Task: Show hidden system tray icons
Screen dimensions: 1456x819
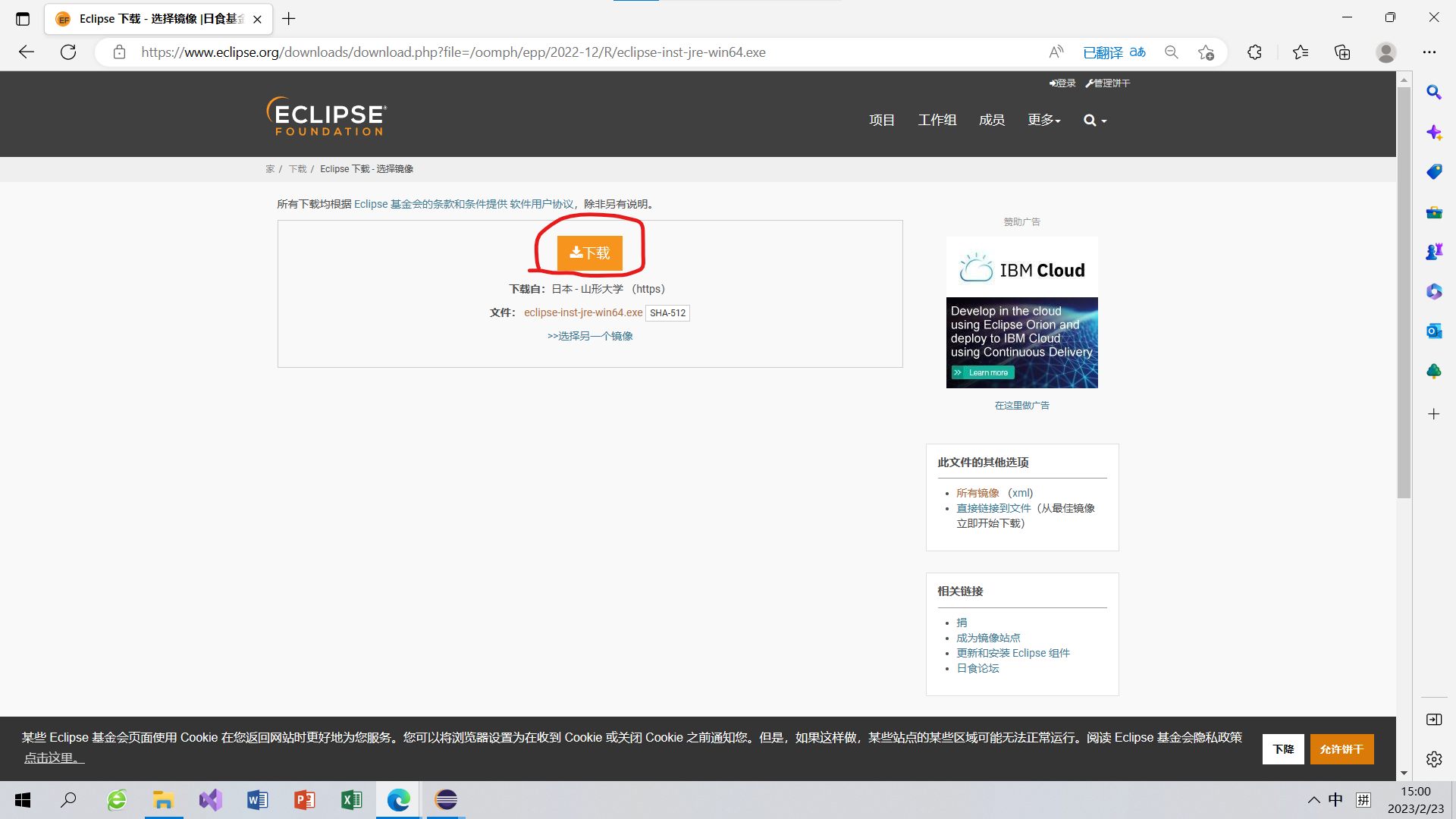Action: tap(1313, 800)
